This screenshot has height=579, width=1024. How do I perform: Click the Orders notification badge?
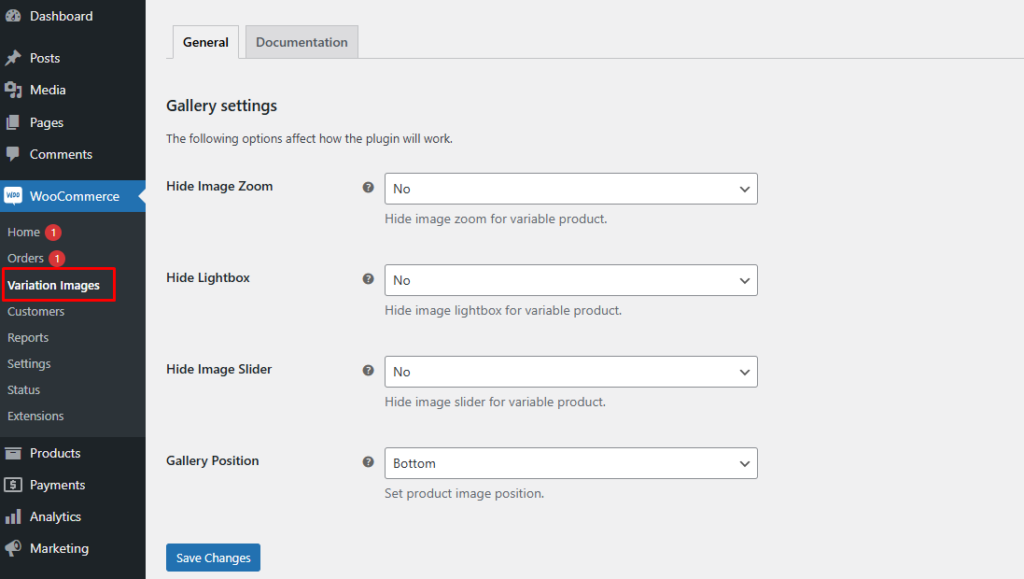(x=57, y=258)
